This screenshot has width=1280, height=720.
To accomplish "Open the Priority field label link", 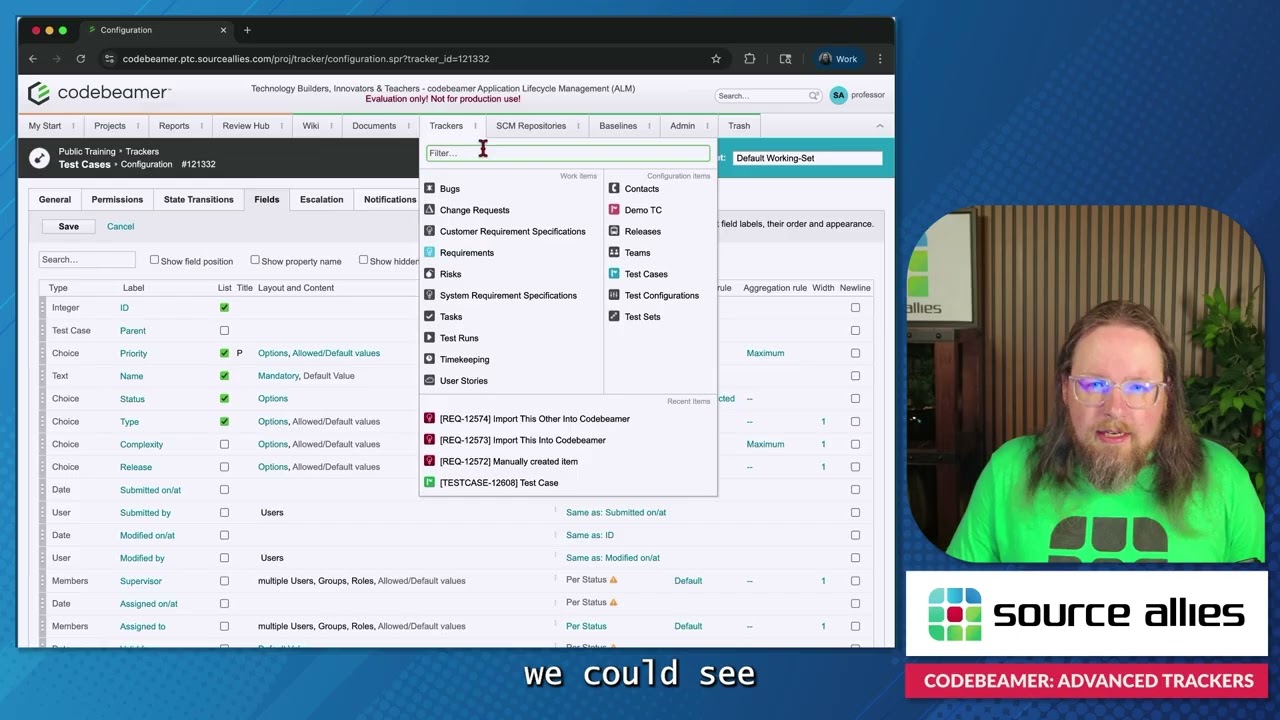I will [x=133, y=353].
